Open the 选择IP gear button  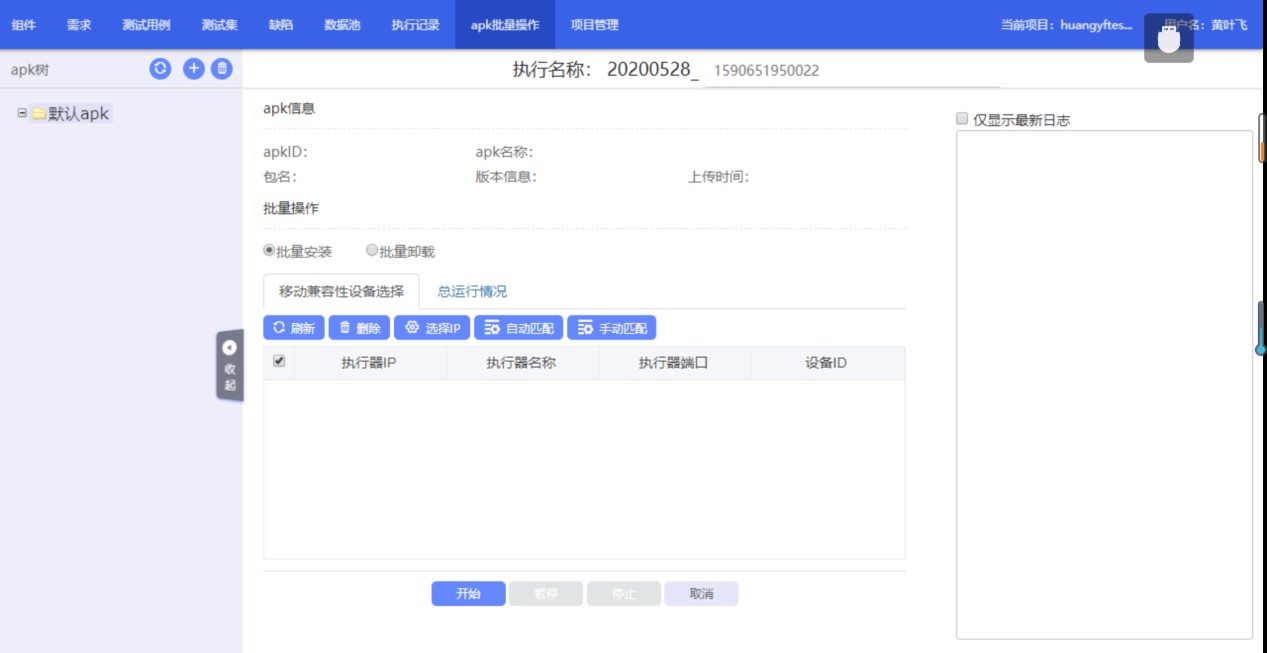(432, 328)
